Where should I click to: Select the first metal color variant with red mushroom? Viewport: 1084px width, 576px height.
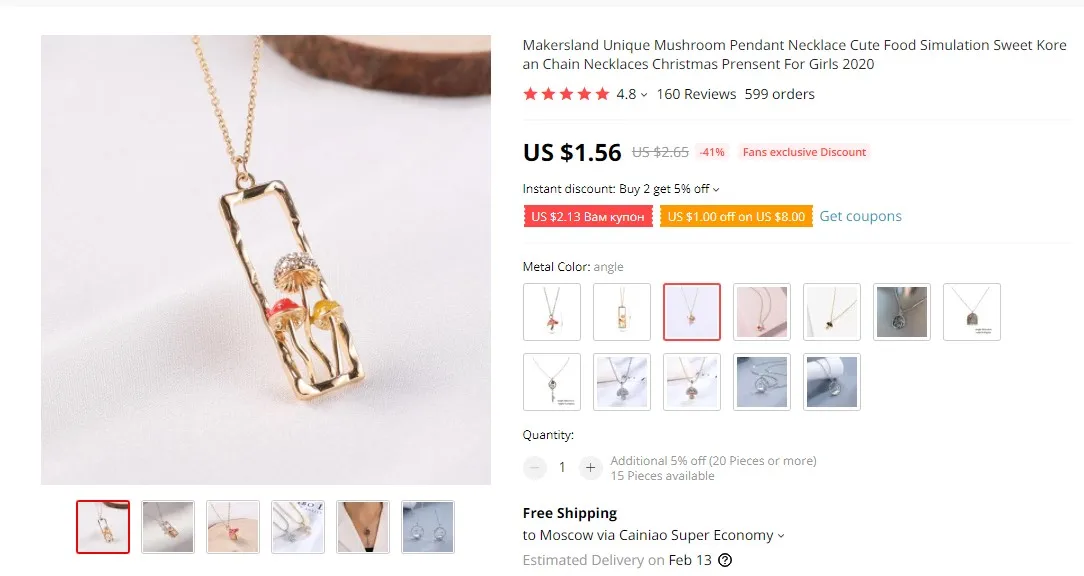tap(552, 312)
